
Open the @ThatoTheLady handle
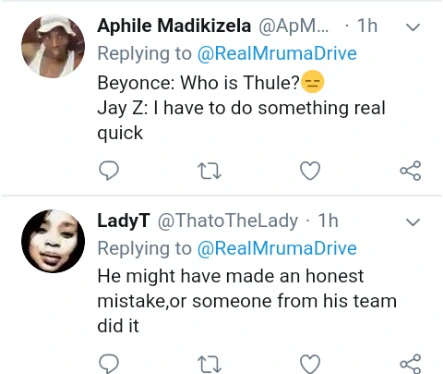[x=228, y=221]
